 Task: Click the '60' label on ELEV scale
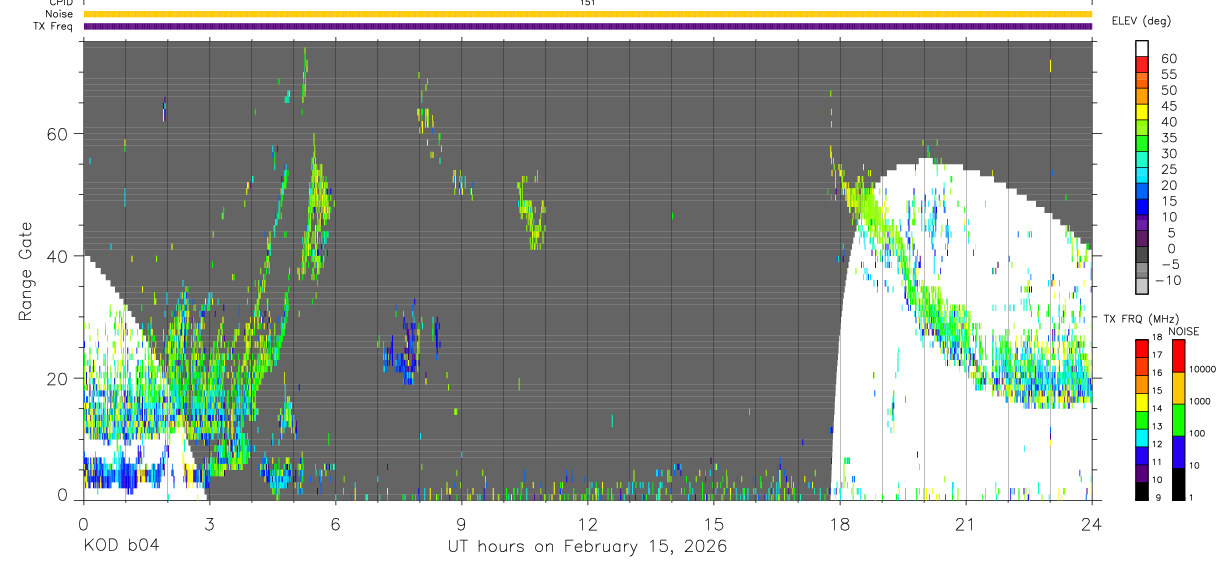pyautogui.click(x=1167, y=58)
